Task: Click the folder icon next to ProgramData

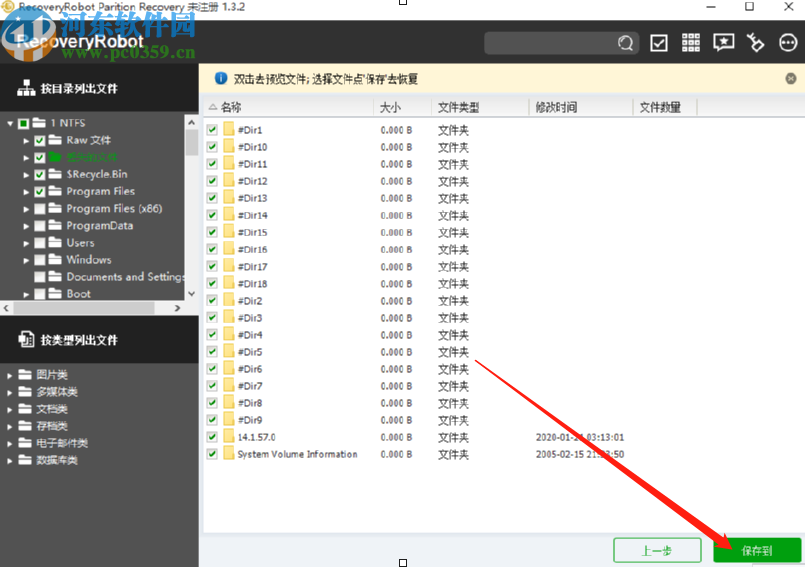Action: (55, 225)
